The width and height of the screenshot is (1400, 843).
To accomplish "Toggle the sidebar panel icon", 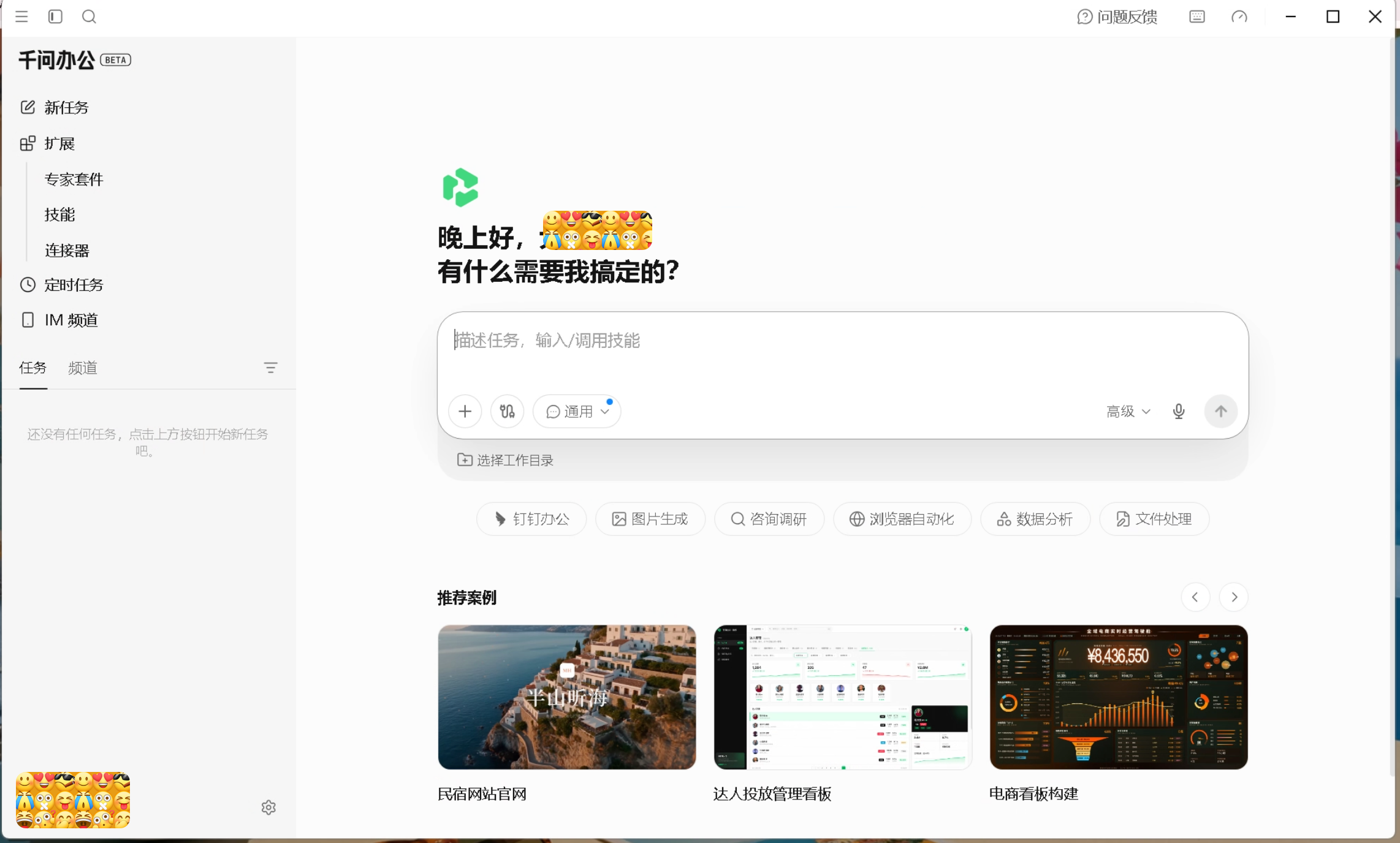I will (x=55, y=17).
